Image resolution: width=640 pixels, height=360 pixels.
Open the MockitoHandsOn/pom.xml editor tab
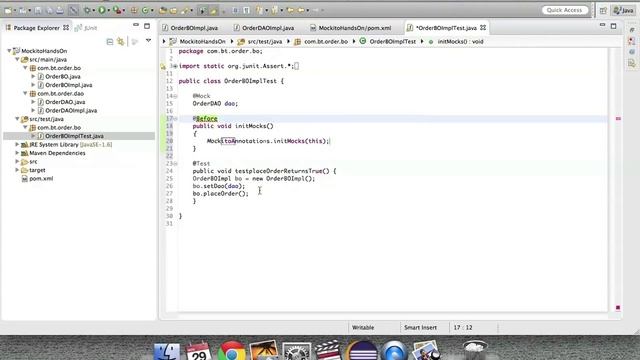[x=350, y=28]
